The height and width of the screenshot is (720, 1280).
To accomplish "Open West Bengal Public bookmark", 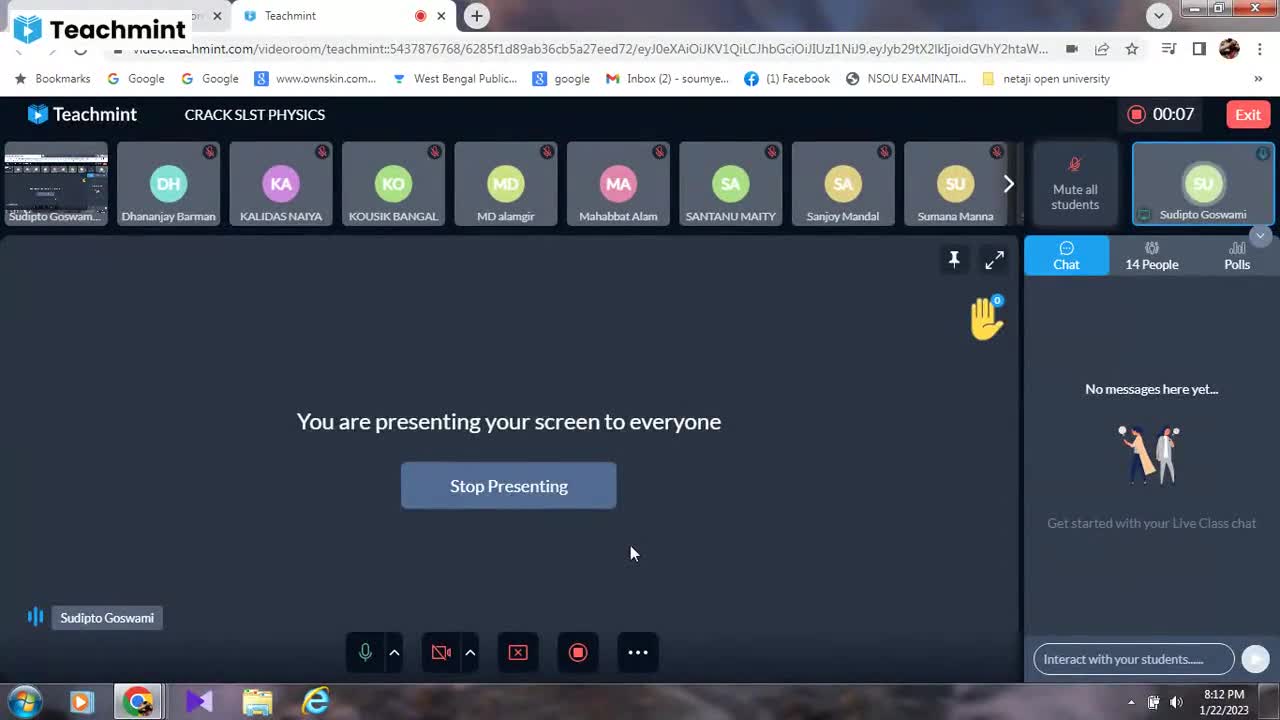I will coord(455,78).
